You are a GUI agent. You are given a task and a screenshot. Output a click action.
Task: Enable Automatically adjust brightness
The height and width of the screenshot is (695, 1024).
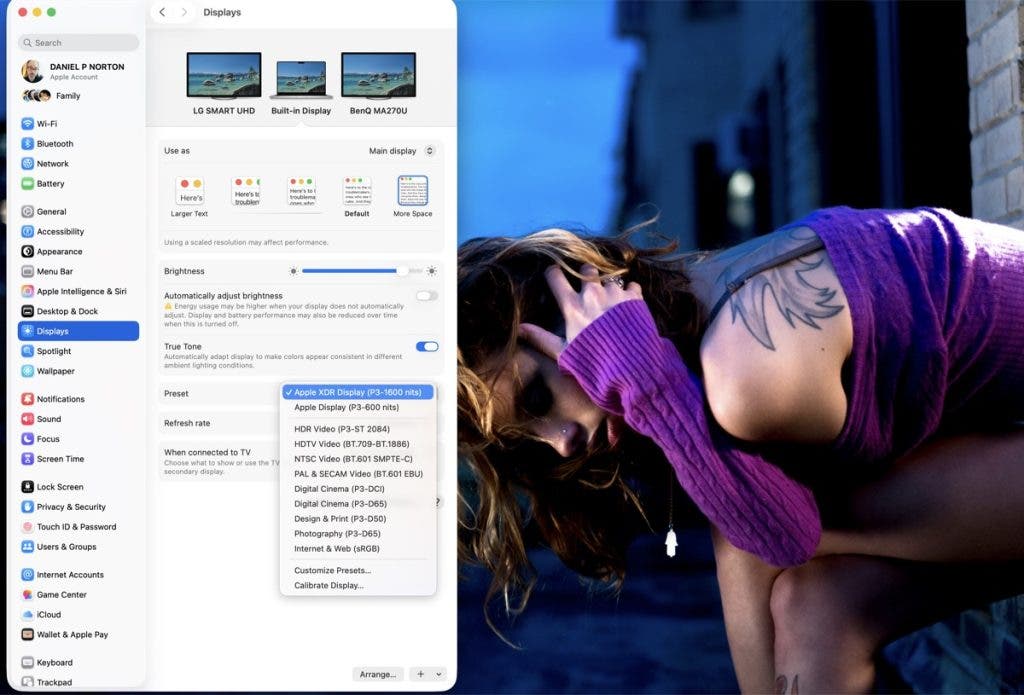[x=427, y=296]
